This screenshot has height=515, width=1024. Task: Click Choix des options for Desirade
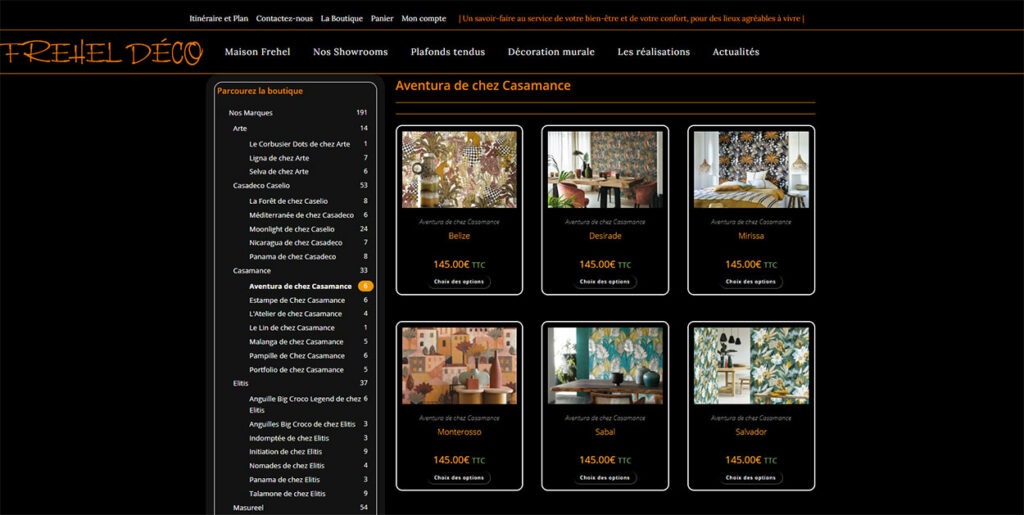point(605,282)
